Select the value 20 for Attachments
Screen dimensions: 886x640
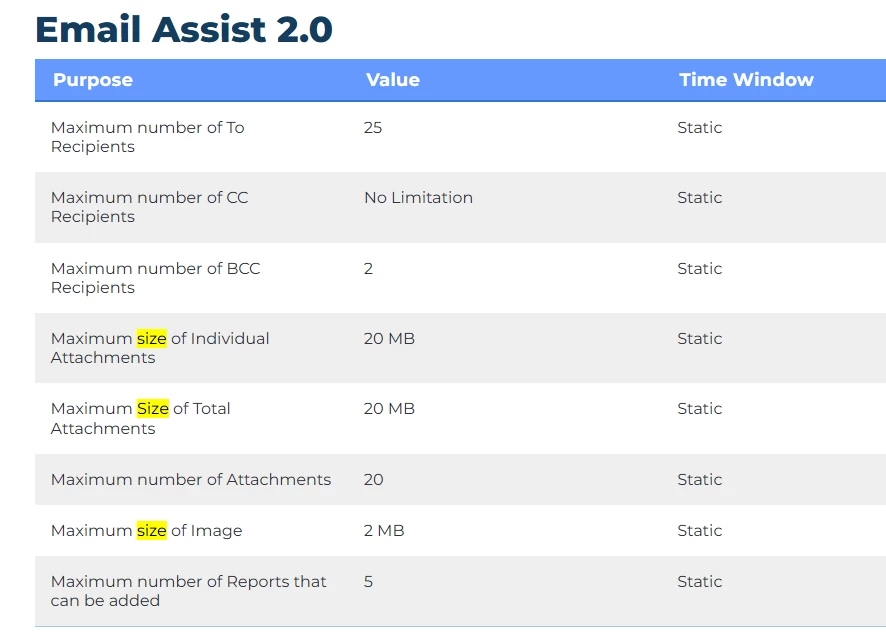pyautogui.click(x=373, y=480)
